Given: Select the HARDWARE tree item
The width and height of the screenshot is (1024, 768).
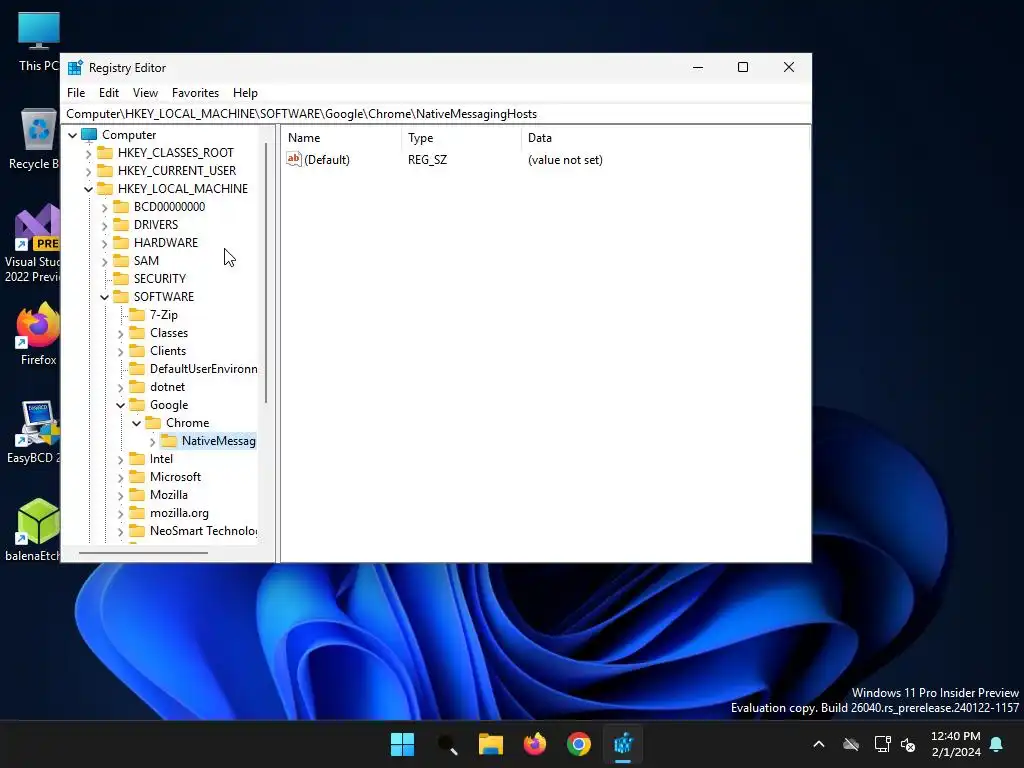Looking at the screenshot, I should [x=165, y=242].
